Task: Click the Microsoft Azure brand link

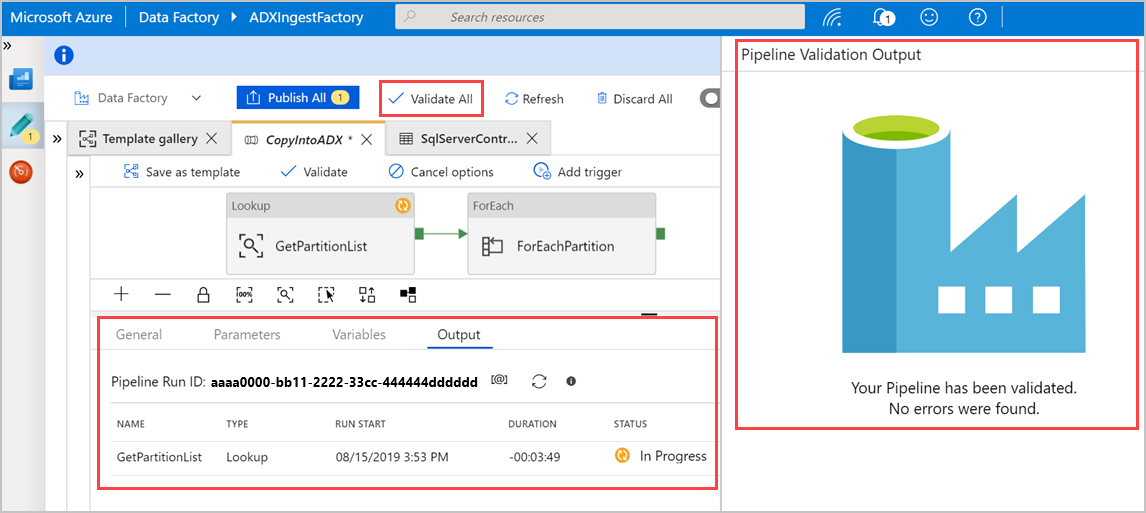Action: click(x=61, y=17)
